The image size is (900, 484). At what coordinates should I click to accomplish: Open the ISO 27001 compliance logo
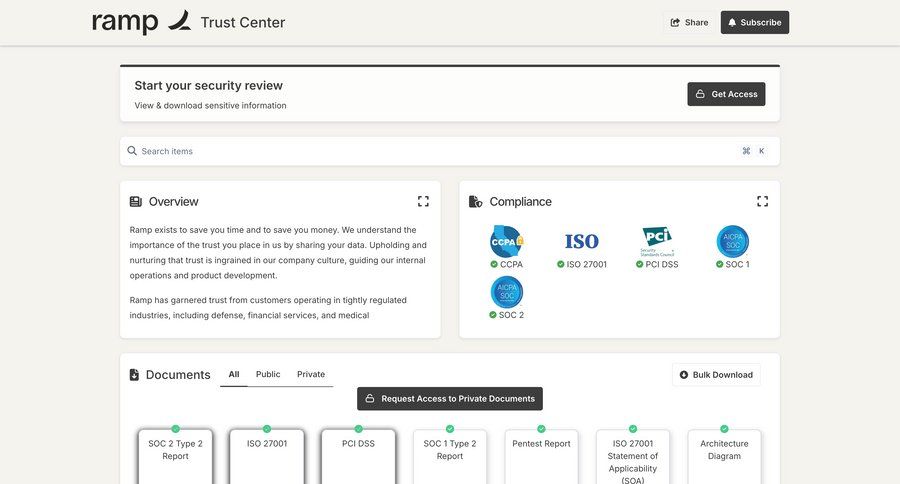[581, 242]
